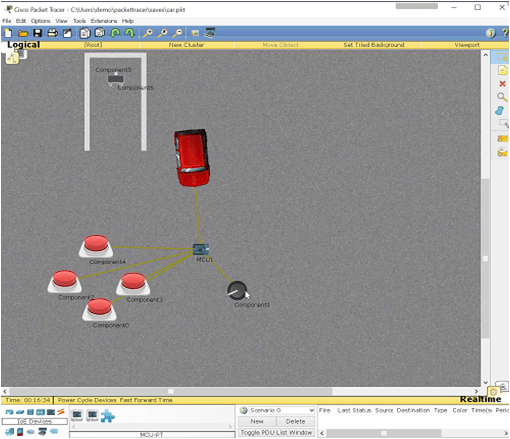
Task: Switch to the Logical workspace tab
Action: pos(24,45)
